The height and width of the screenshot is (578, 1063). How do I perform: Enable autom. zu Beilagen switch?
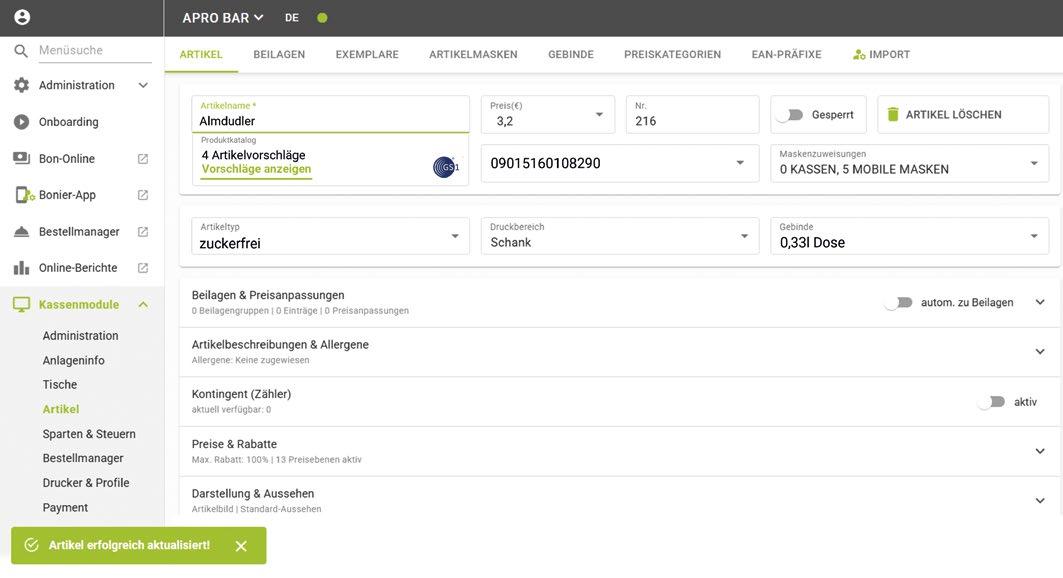pyautogui.click(x=898, y=302)
